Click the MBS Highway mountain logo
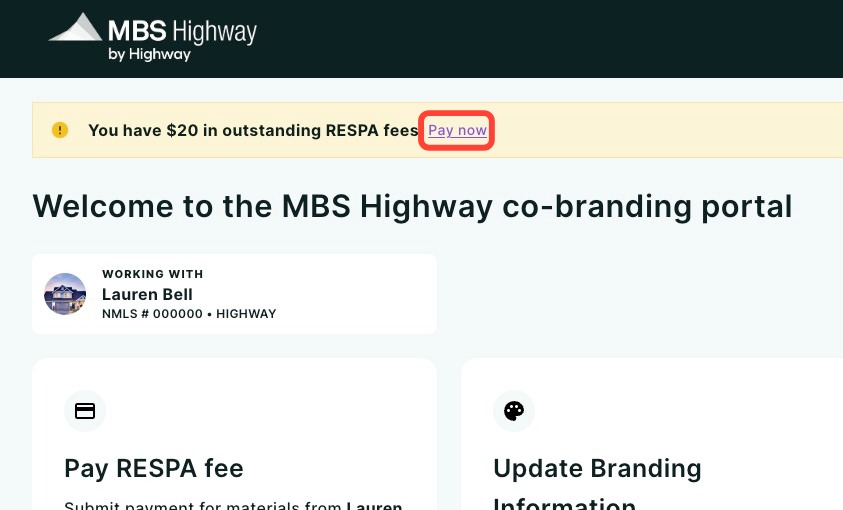The image size is (843, 510). pos(76,27)
